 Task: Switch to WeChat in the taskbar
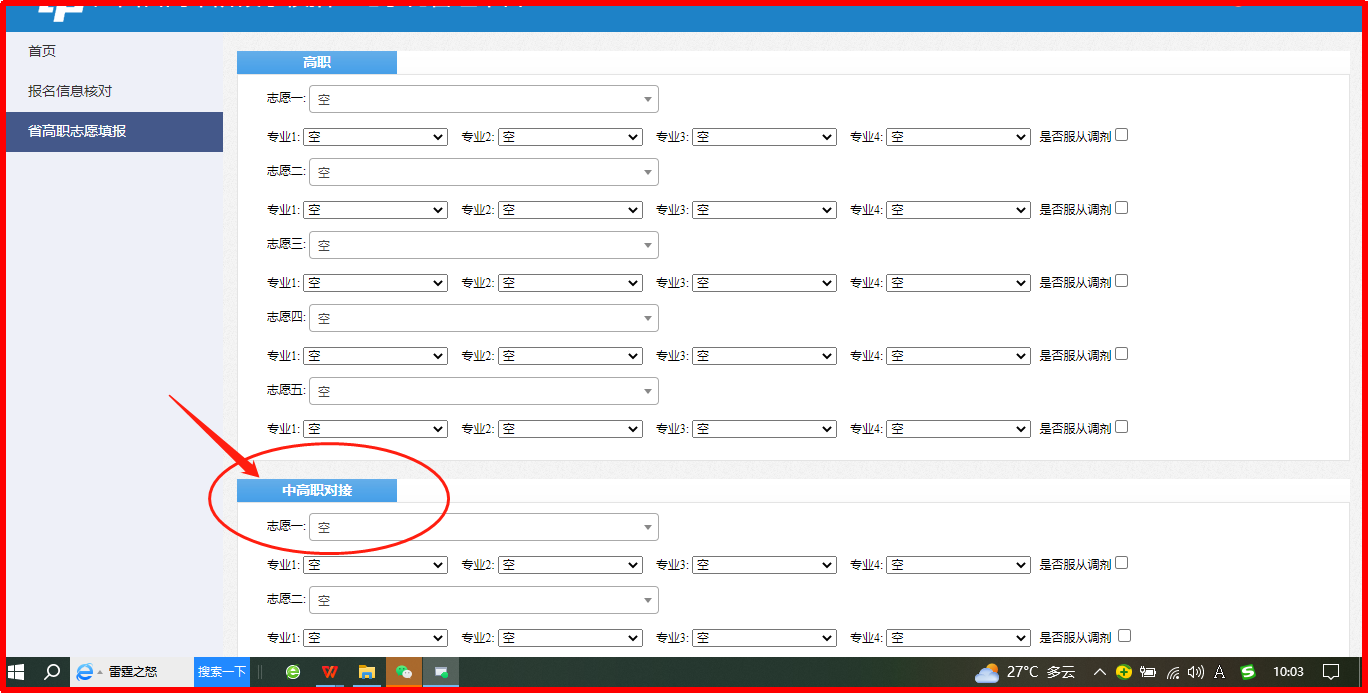click(x=404, y=672)
